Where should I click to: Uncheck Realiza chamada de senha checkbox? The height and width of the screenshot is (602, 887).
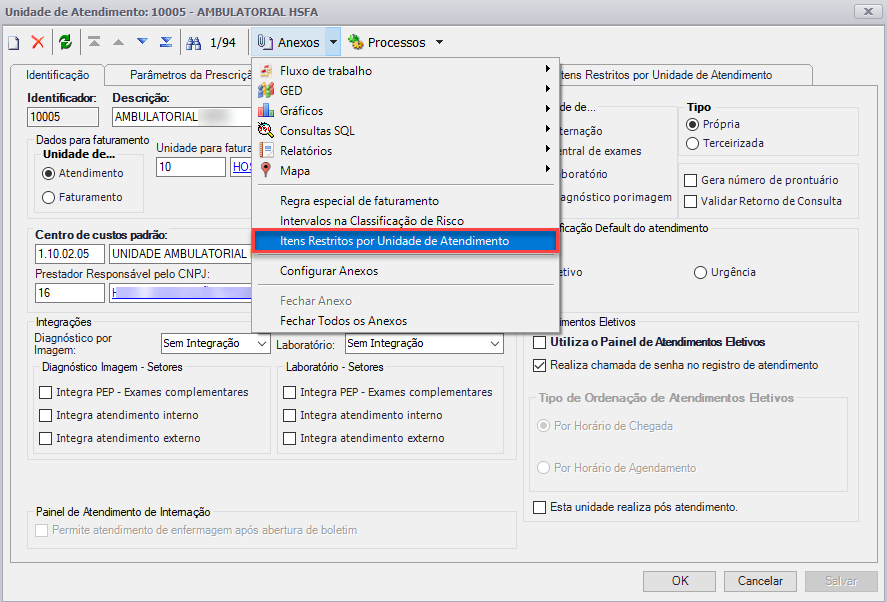click(540, 365)
